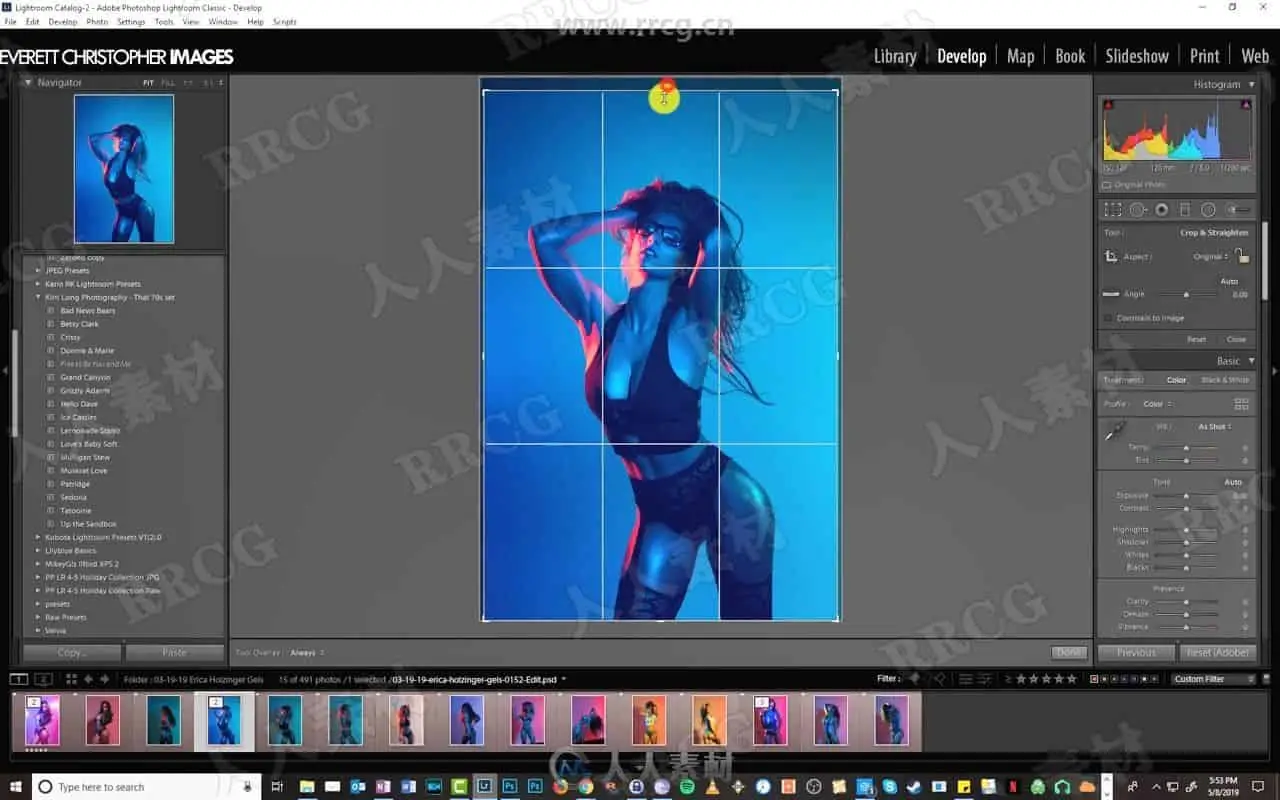
Task: Open the Photo menu
Action: (x=97, y=21)
